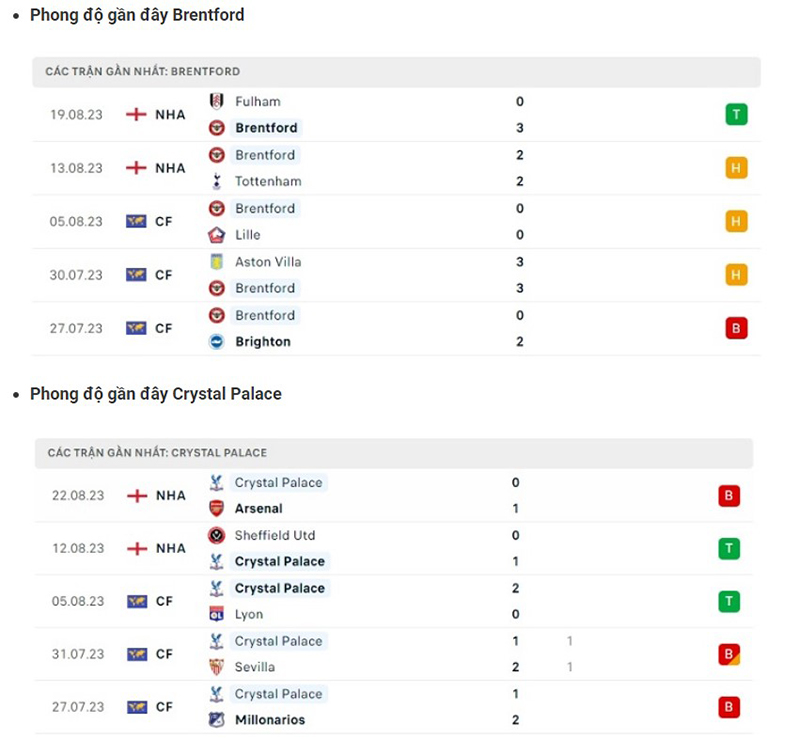Open the Brentford team name in the Fulham match
This screenshot has height=740, width=800.
click(x=266, y=128)
